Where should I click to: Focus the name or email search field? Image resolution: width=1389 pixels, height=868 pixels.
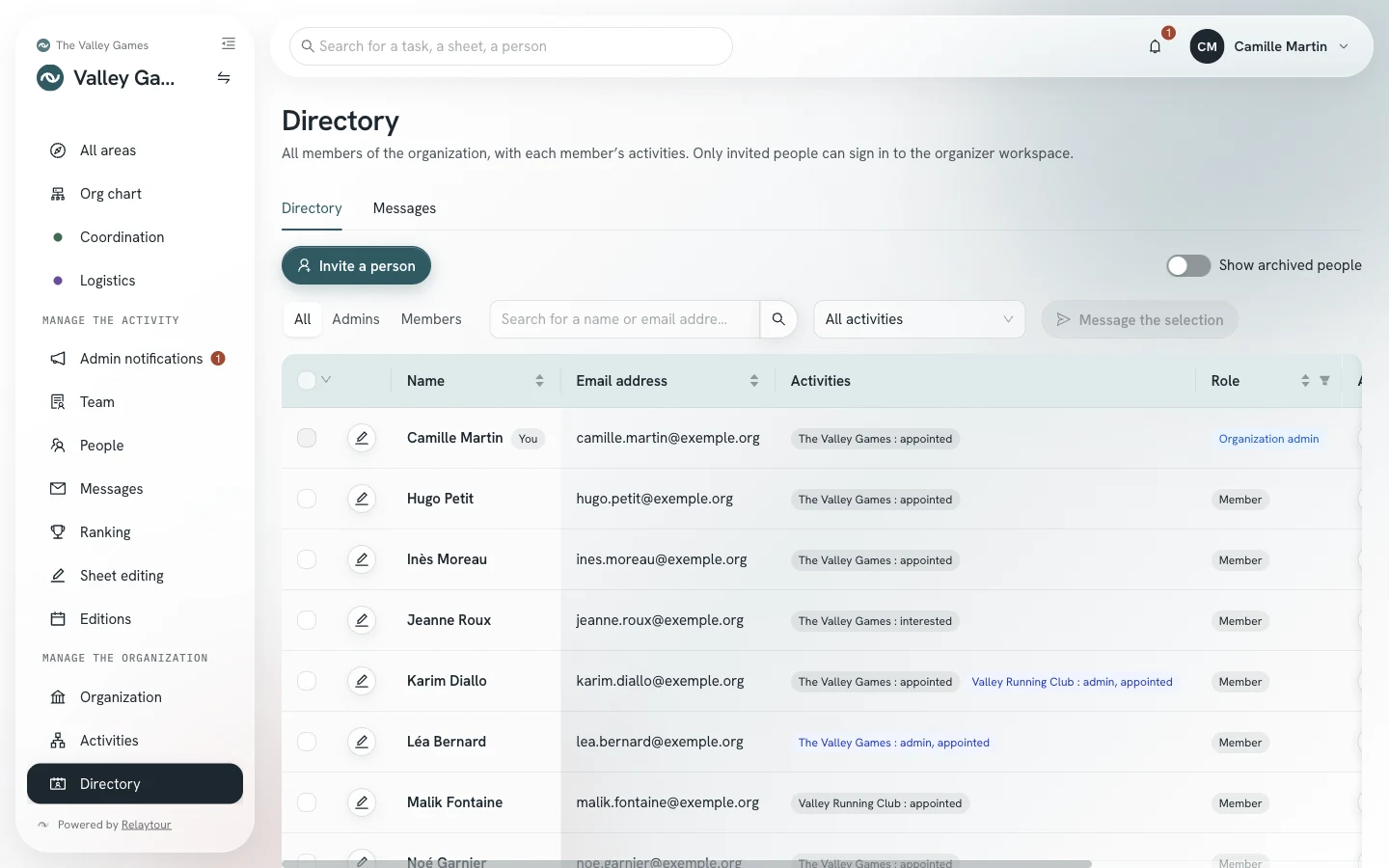[625, 319]
